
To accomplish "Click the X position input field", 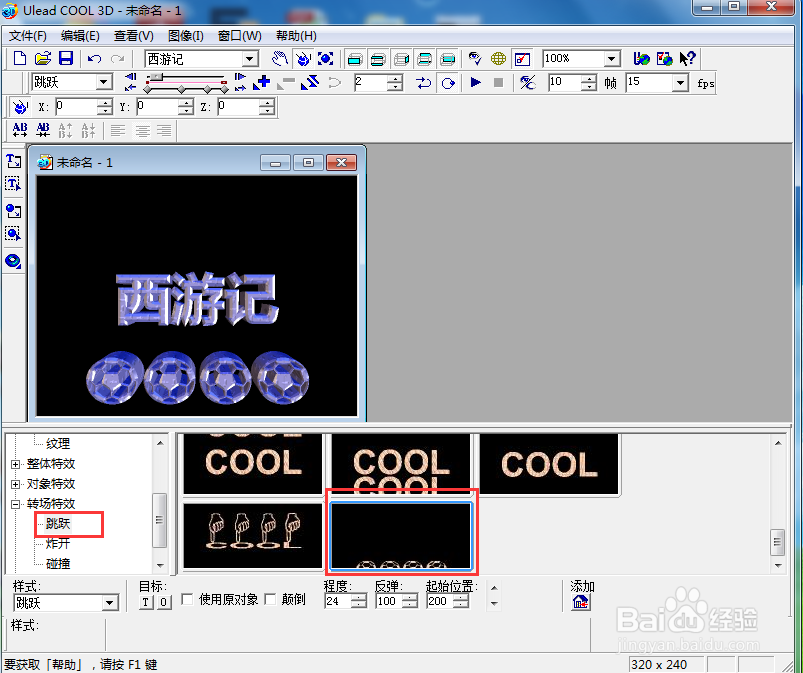I will point(76,107).
